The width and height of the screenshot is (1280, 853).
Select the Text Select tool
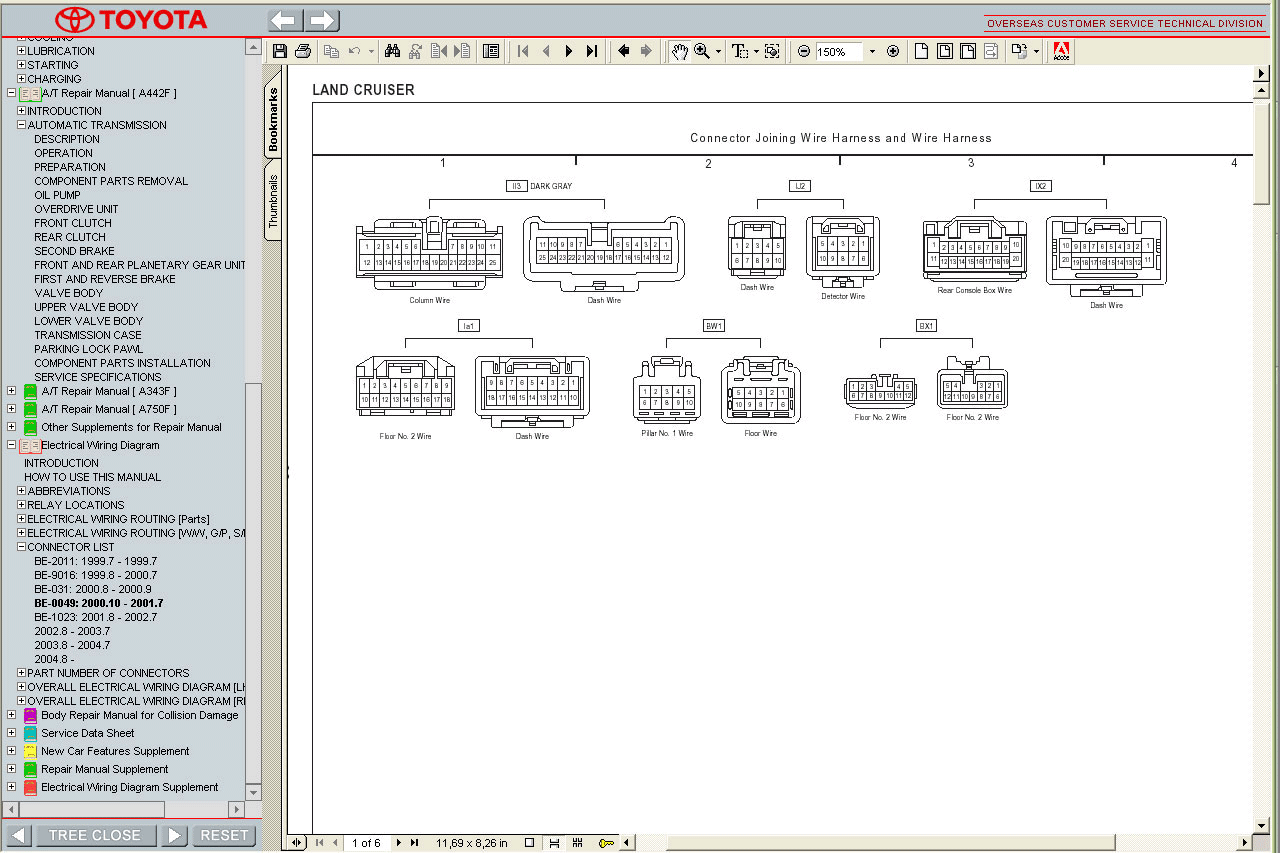click(x=740, y=51)
